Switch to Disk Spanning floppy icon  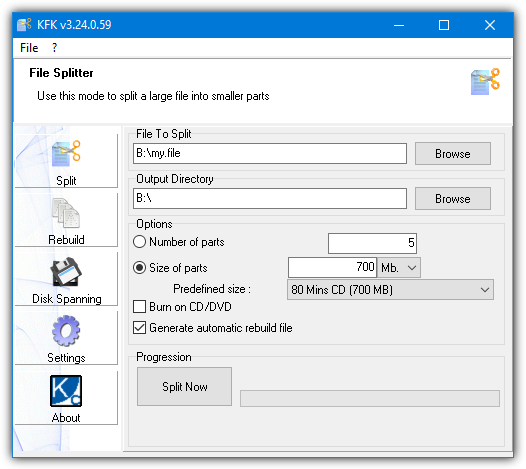[66, 272]
